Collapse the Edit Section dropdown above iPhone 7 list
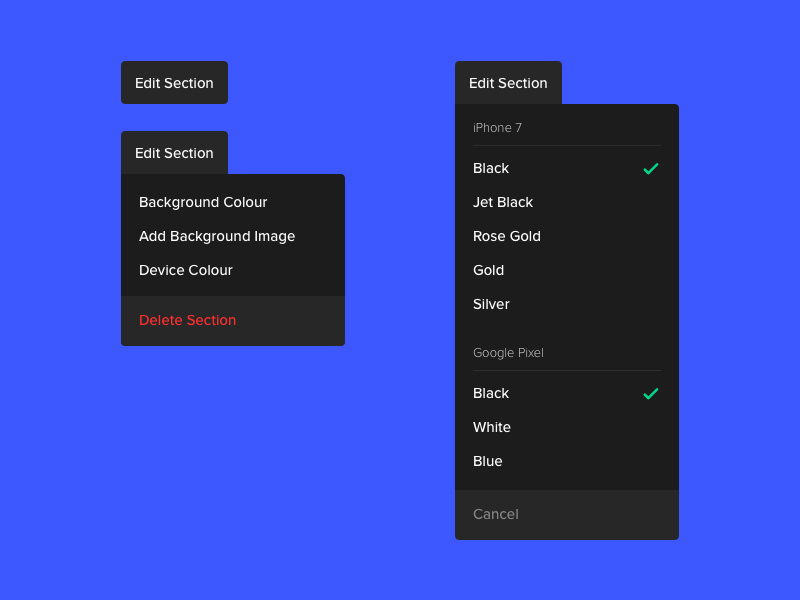This screenshot has width=800, height=600. 508,83
